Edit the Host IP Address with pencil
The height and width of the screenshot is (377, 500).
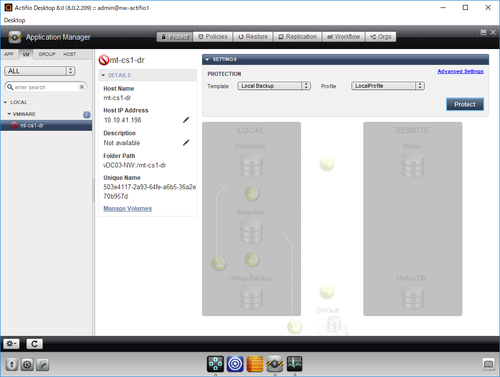click(186, 120)
